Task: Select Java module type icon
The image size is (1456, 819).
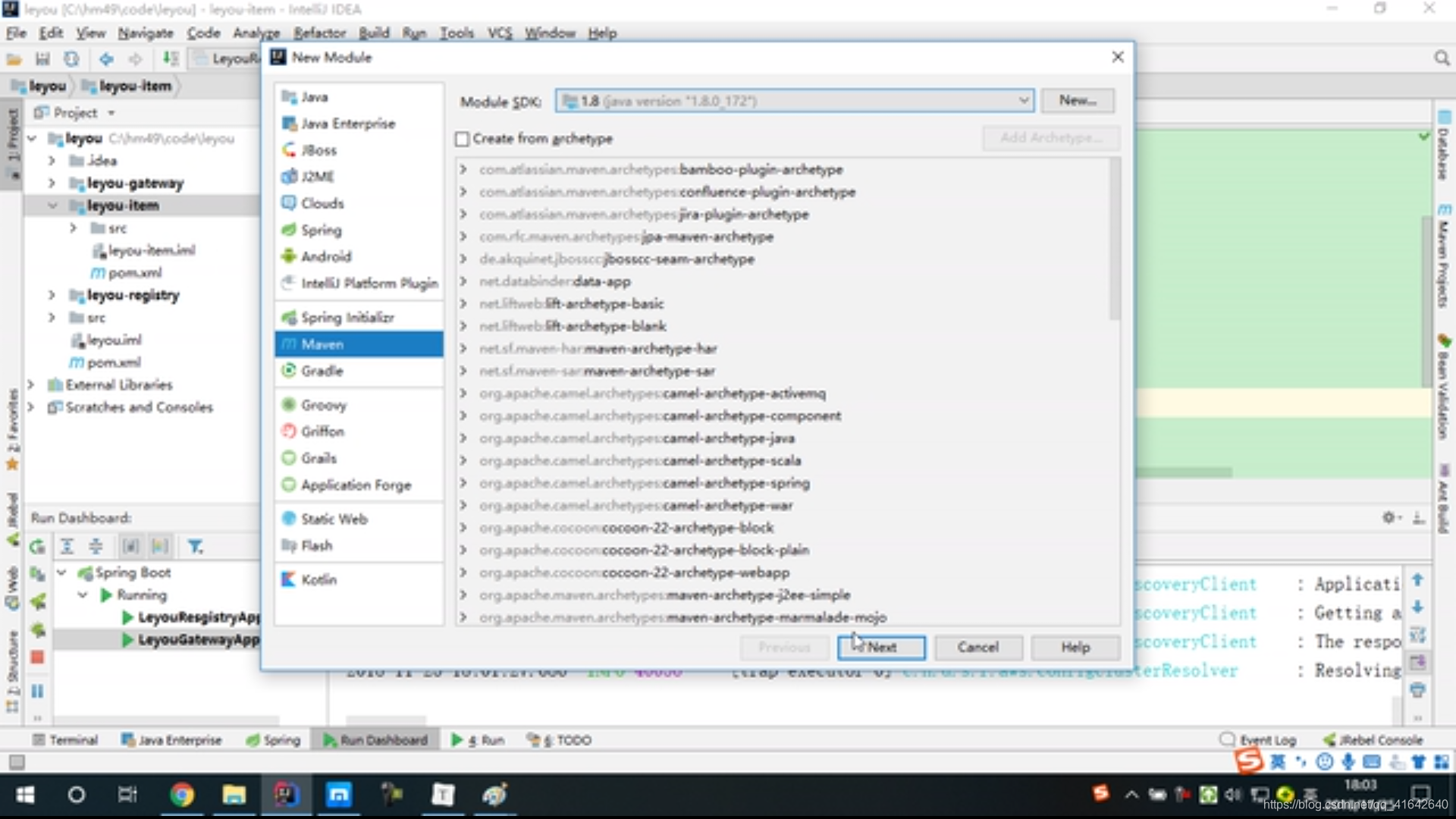Action: pyautogui.click(x=289, y=96)
